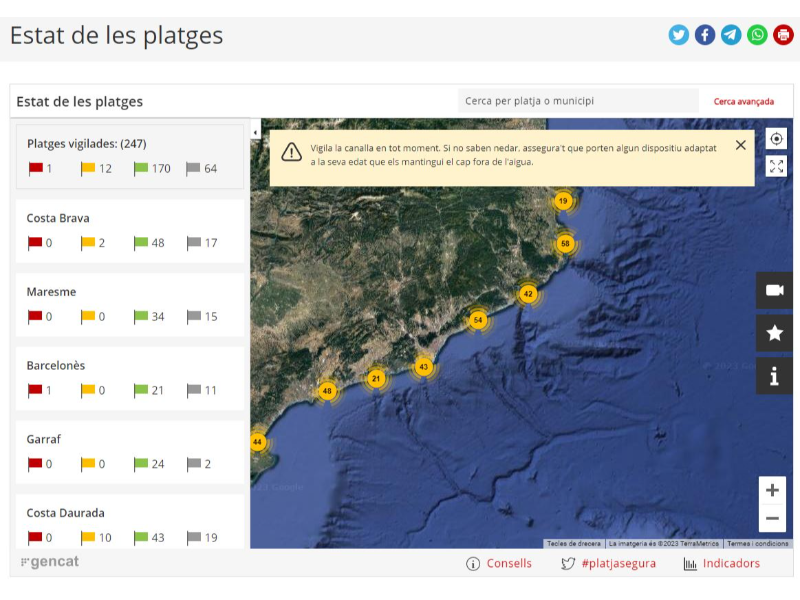Zoom in on the map

(772, 490)
